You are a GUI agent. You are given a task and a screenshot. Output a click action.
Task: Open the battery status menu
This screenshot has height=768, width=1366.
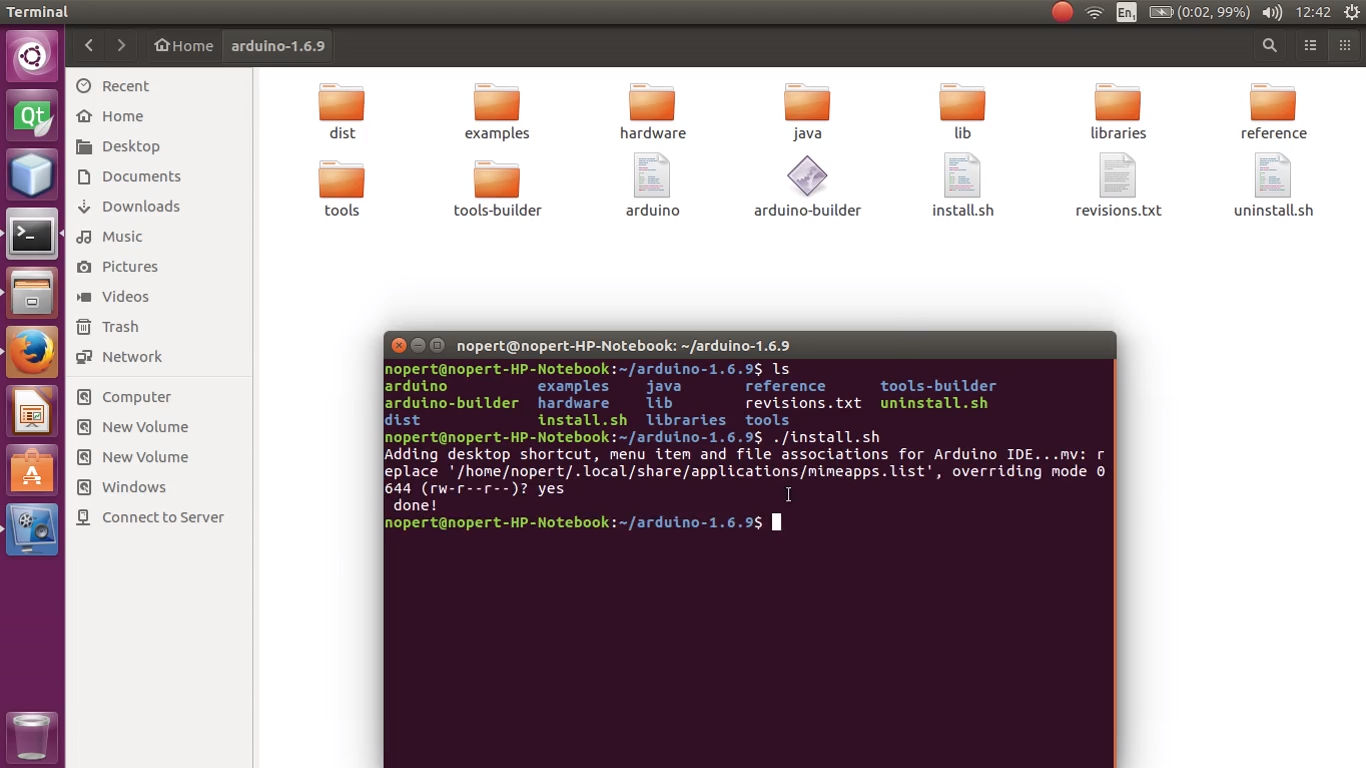(x=1161, y=12)
